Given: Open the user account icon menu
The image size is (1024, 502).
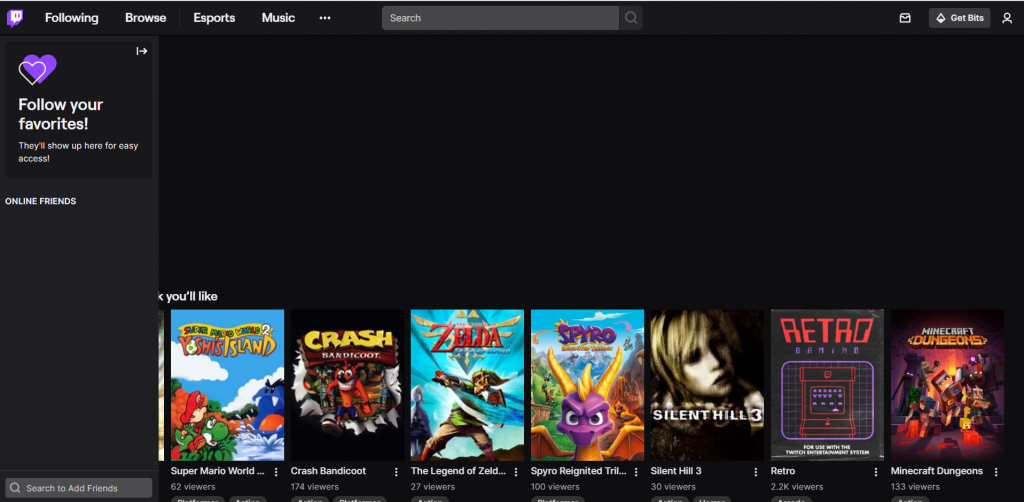Looking at the screenshot, I should point(1007,18).
